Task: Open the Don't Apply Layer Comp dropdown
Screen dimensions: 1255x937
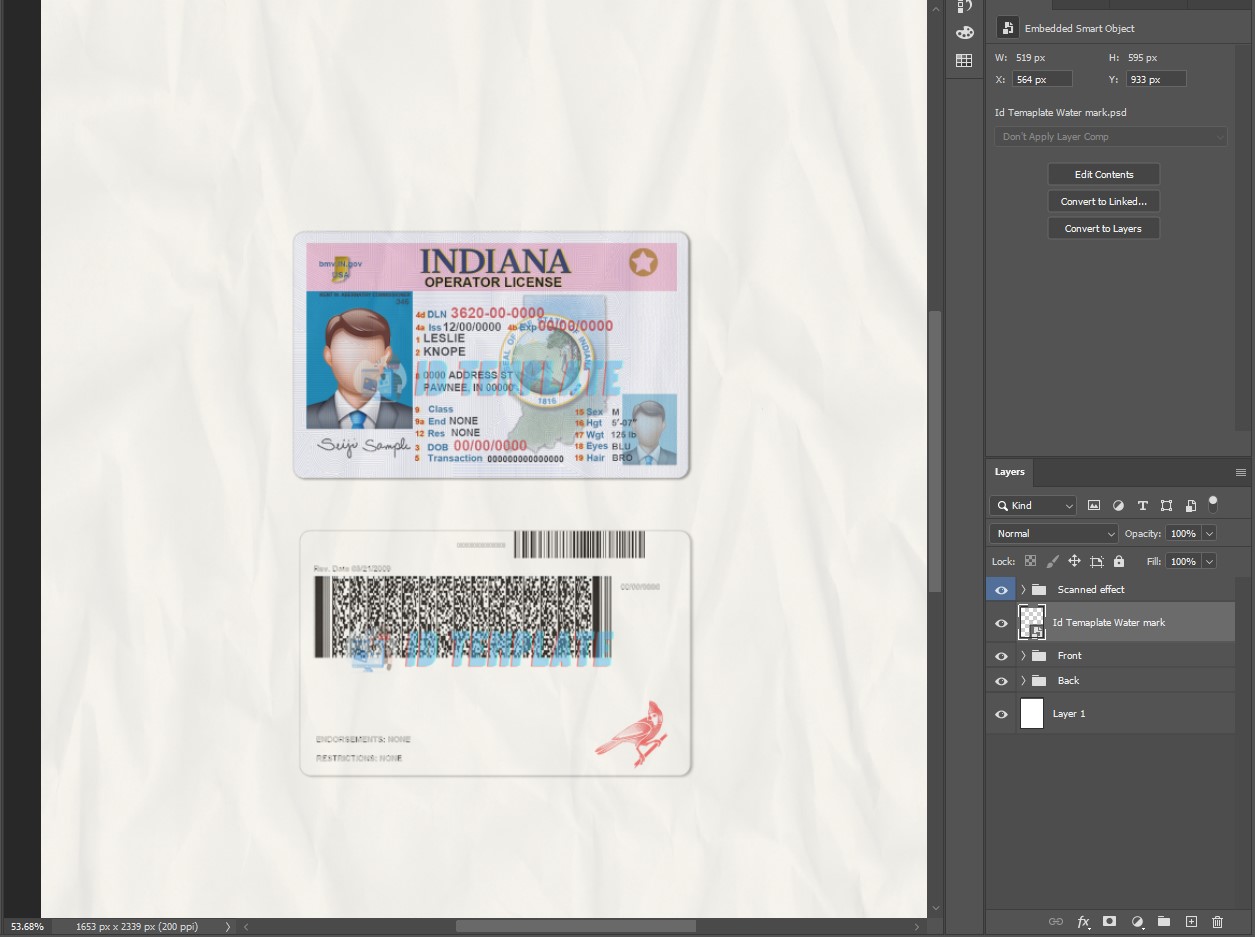Action: [x=1111, y=137]
